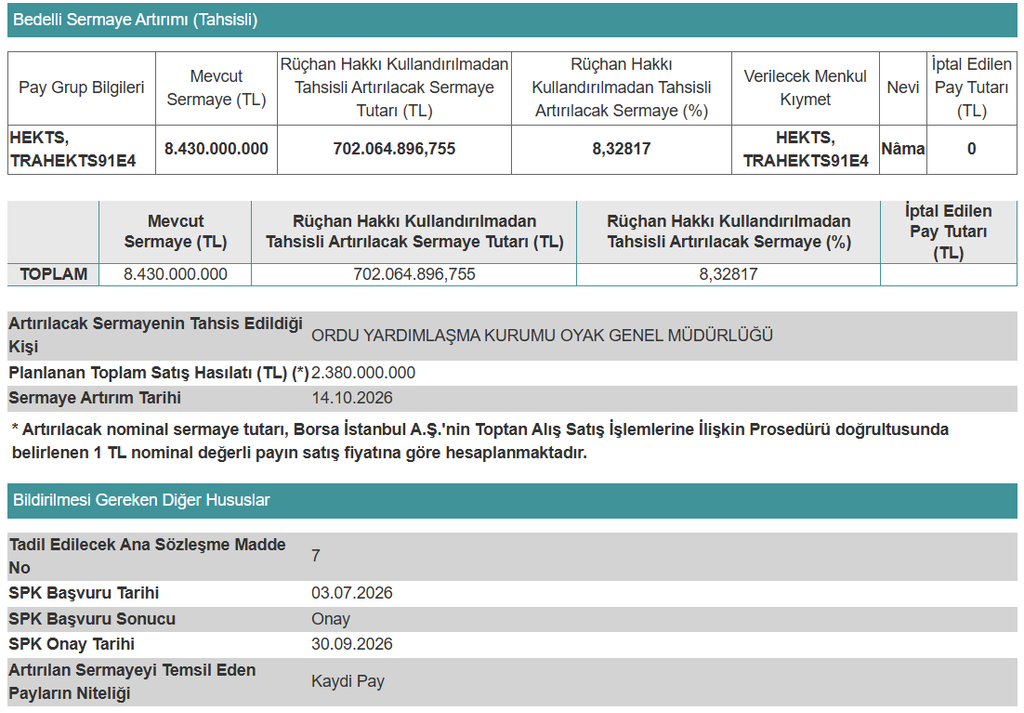Click the Onay result value

point(330,618)
